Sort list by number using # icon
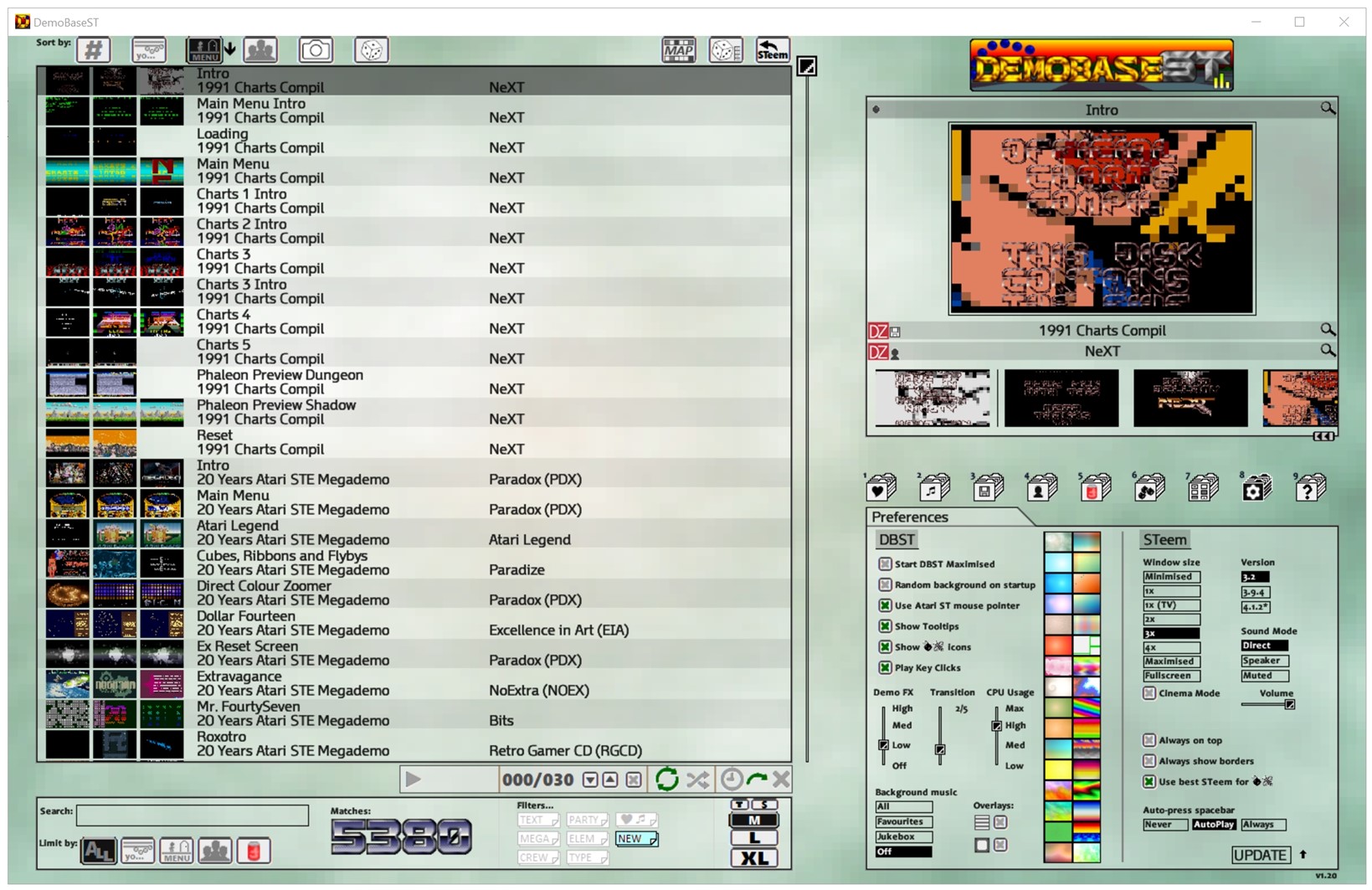Screen dimensions: 1372x890 click(x=93, y=50)
